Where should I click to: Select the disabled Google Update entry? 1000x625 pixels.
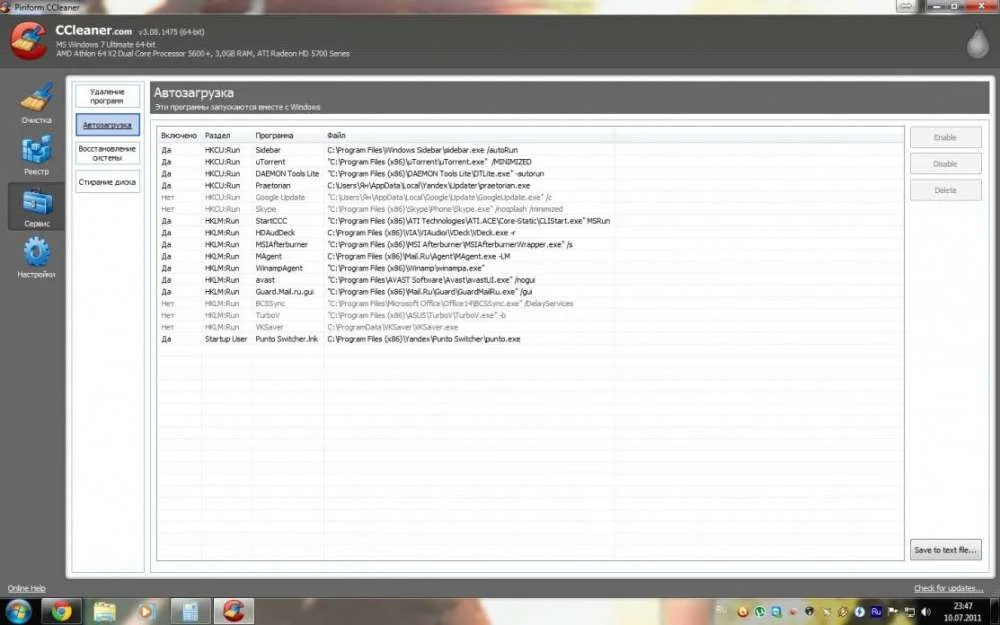pos(531,197)
